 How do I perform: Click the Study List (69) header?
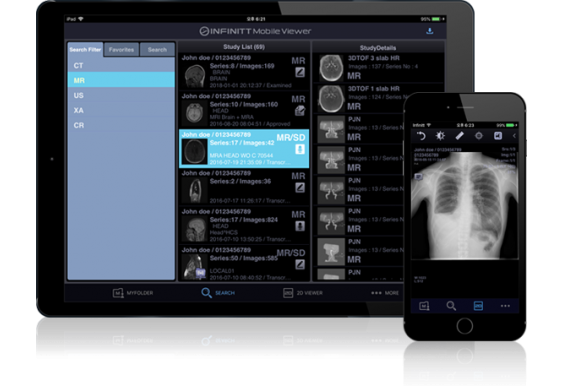pos(244,47)
